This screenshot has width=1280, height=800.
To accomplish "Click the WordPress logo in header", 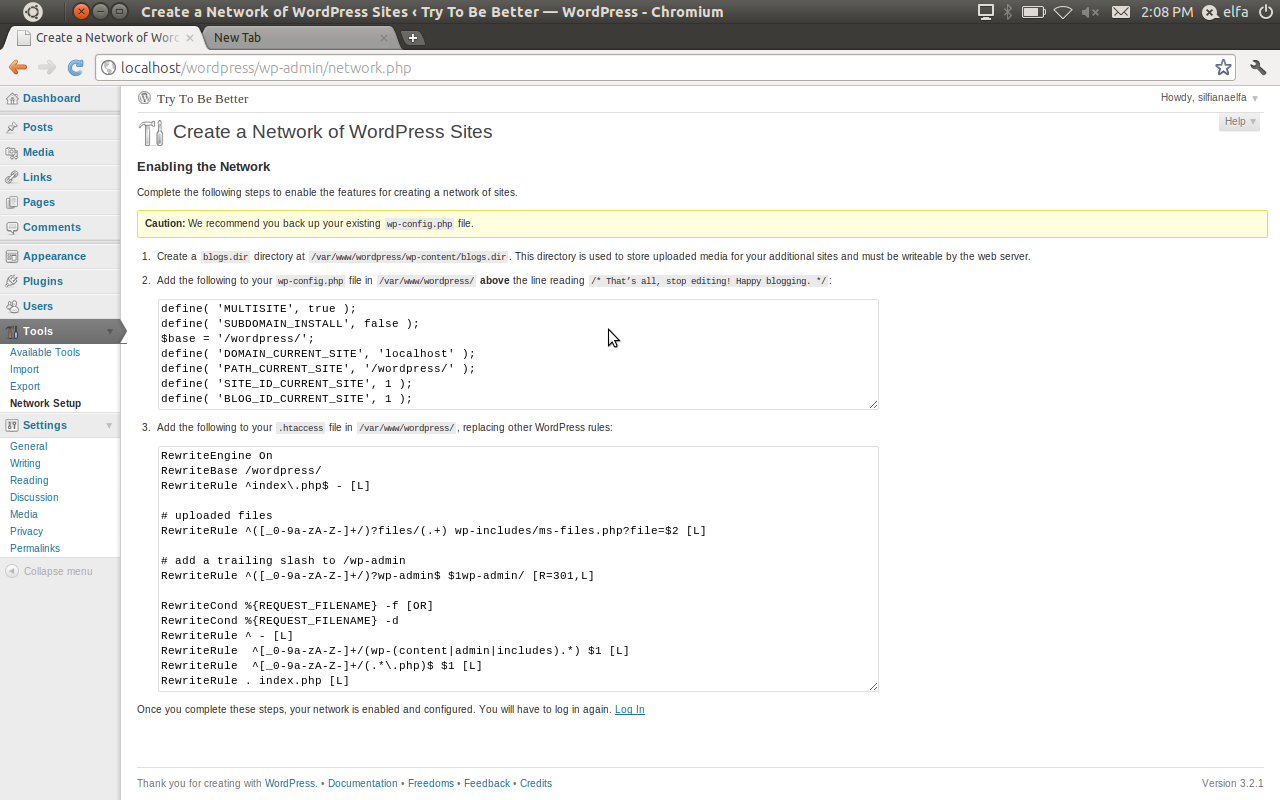I will pos(145,98).
